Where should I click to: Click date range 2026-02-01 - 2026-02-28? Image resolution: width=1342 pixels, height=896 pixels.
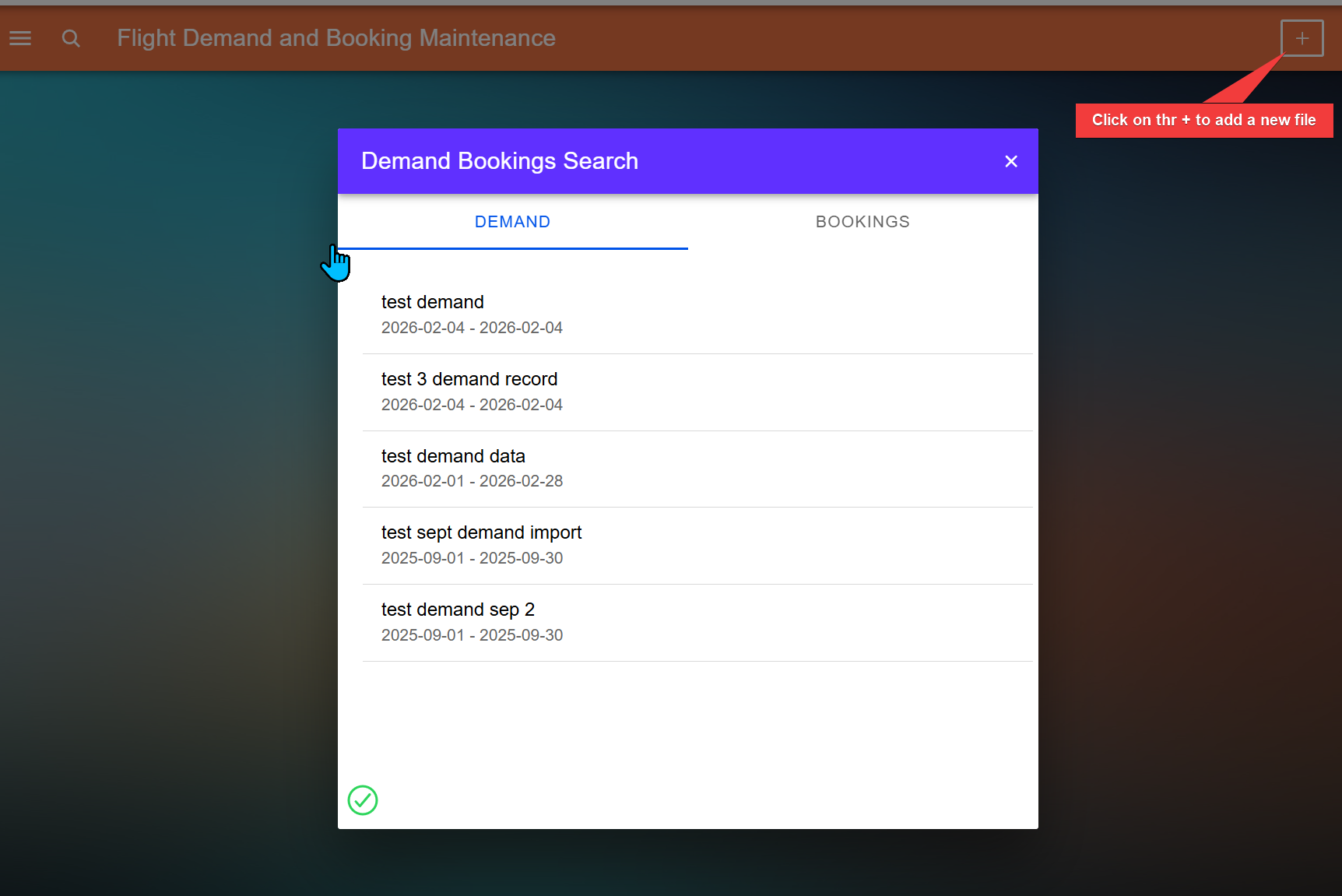click(x=472, y=481)
